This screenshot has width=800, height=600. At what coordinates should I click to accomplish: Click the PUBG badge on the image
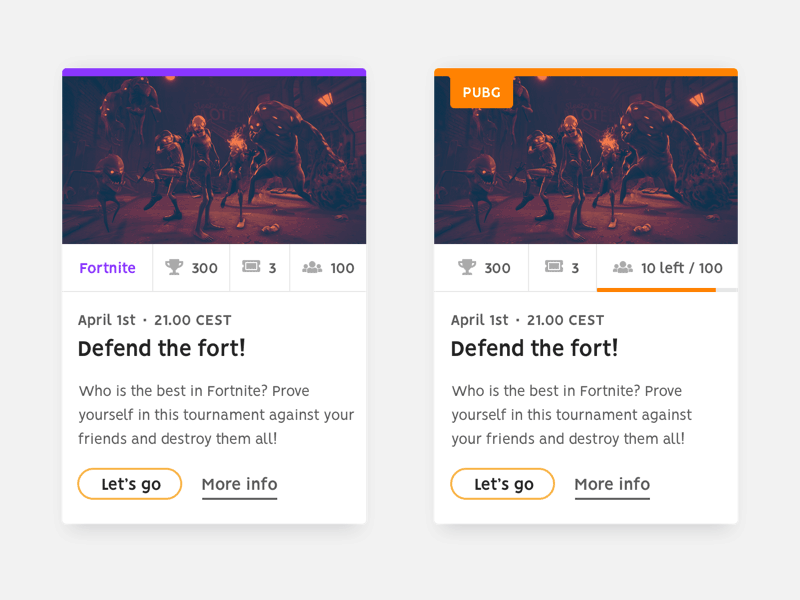tap(480, 91)
